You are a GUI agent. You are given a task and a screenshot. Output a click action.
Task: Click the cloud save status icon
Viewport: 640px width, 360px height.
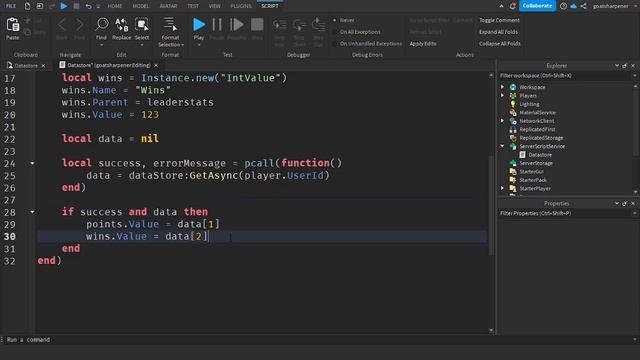(573, 6)
